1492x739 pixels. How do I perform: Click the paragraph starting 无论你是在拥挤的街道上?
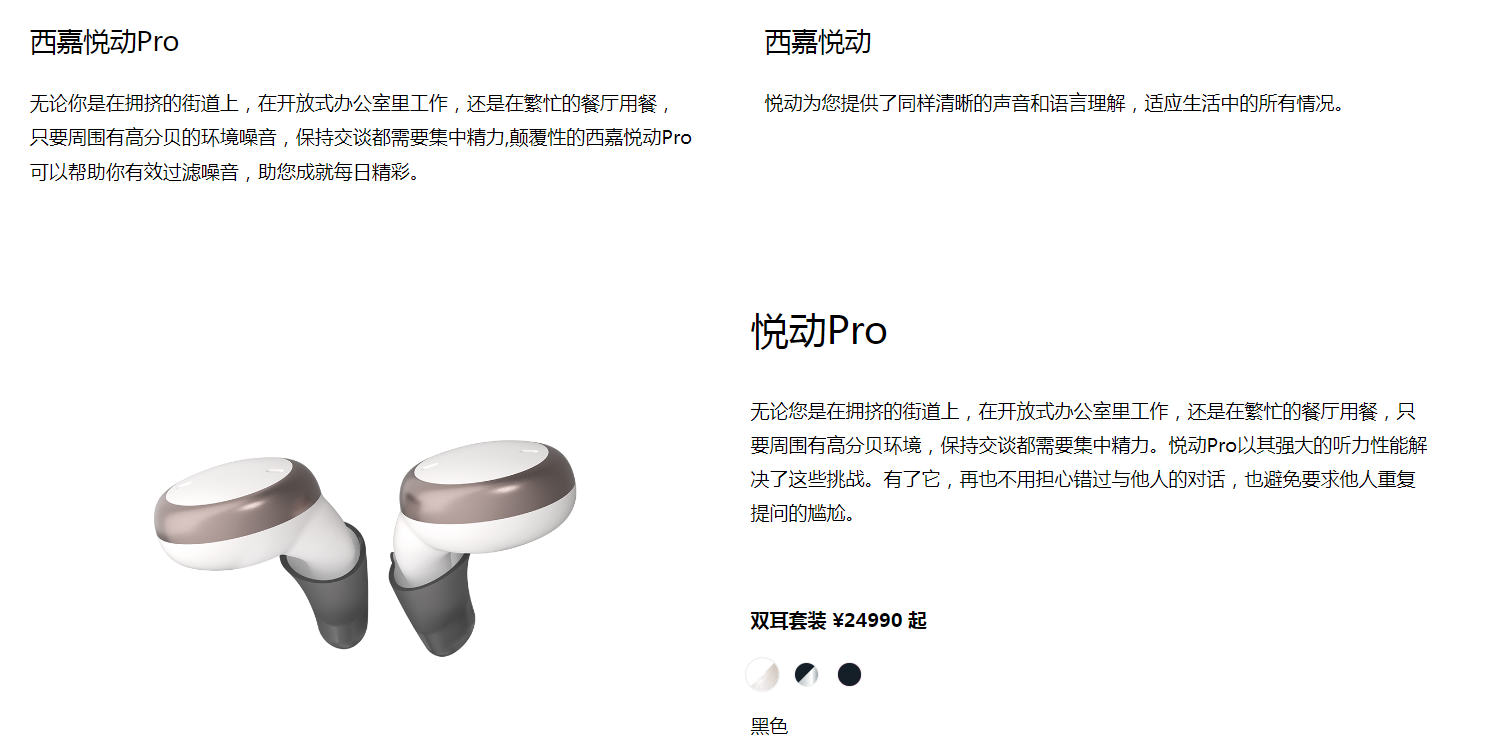[x=361, y=137]
